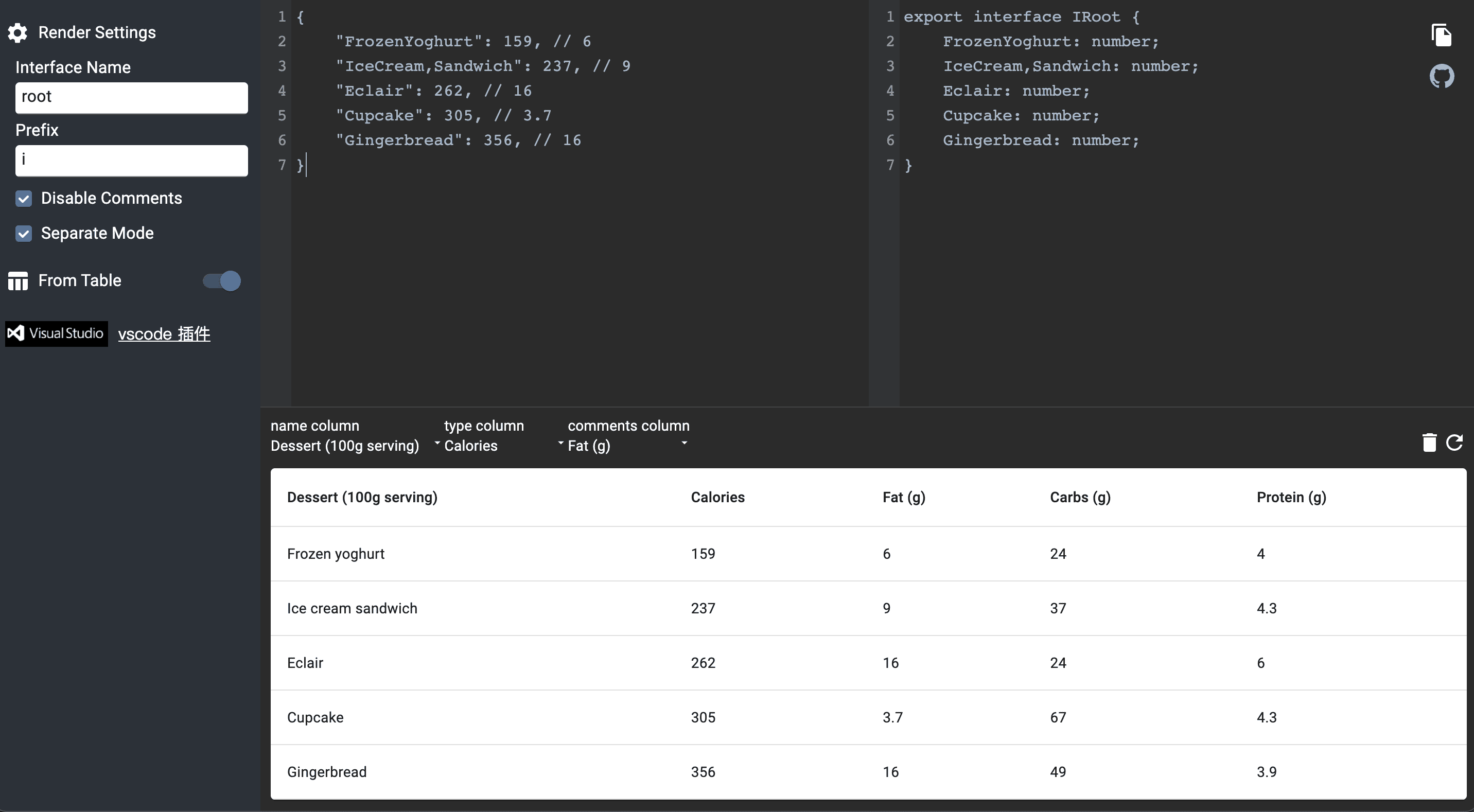Uncheck the Separate Mode checkbox
Image resolution: width=1474 pixels, height=812 pixels.
pos(24,234)
